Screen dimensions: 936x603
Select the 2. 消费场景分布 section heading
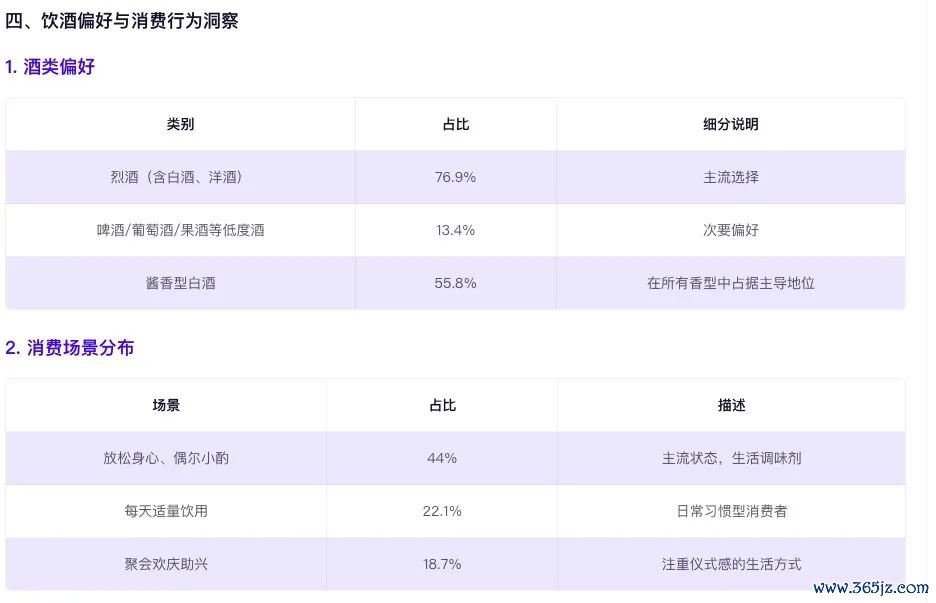pos(69,347)
